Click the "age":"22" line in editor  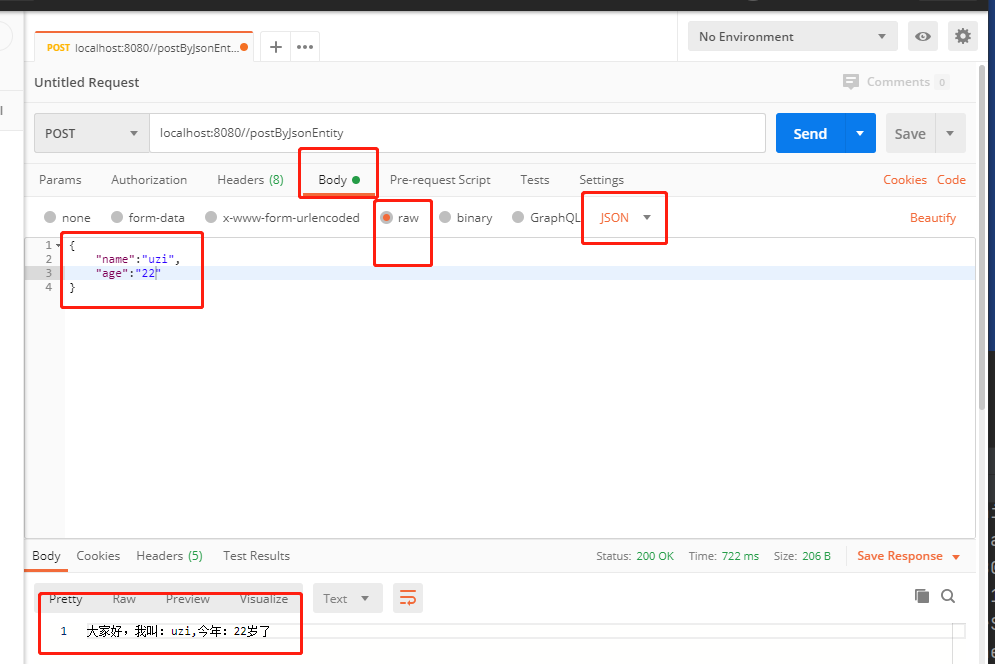(x=128, y=273)
